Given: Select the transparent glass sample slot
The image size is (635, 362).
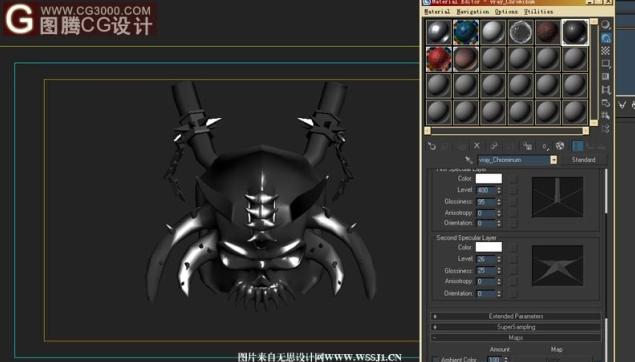Looking at the screenshot, I should (520, 32).
